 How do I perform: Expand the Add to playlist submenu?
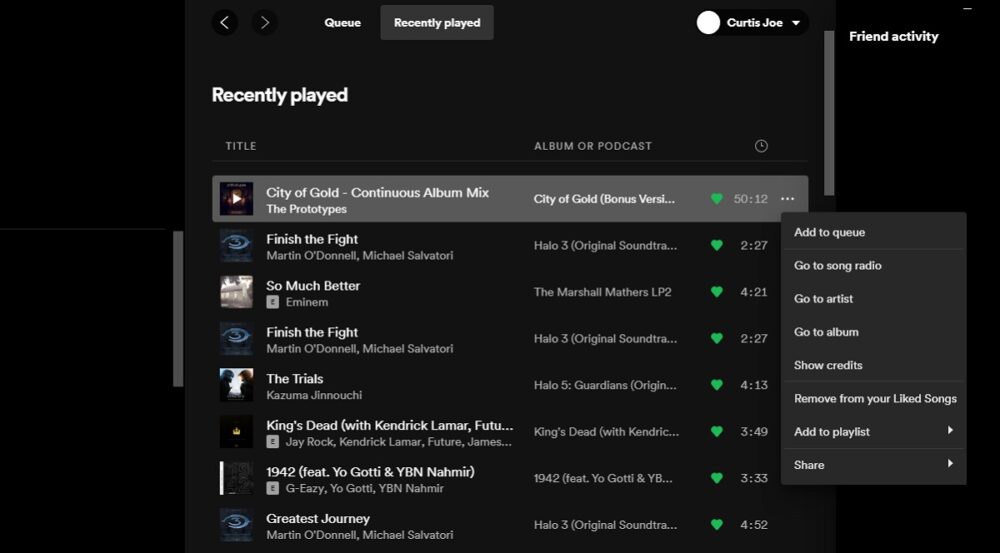click(x=874, y=432)
